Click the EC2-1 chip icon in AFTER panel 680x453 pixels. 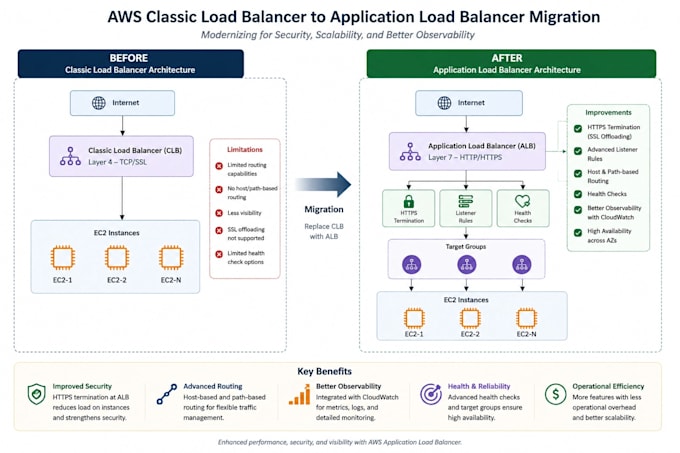tap(414, 318)
